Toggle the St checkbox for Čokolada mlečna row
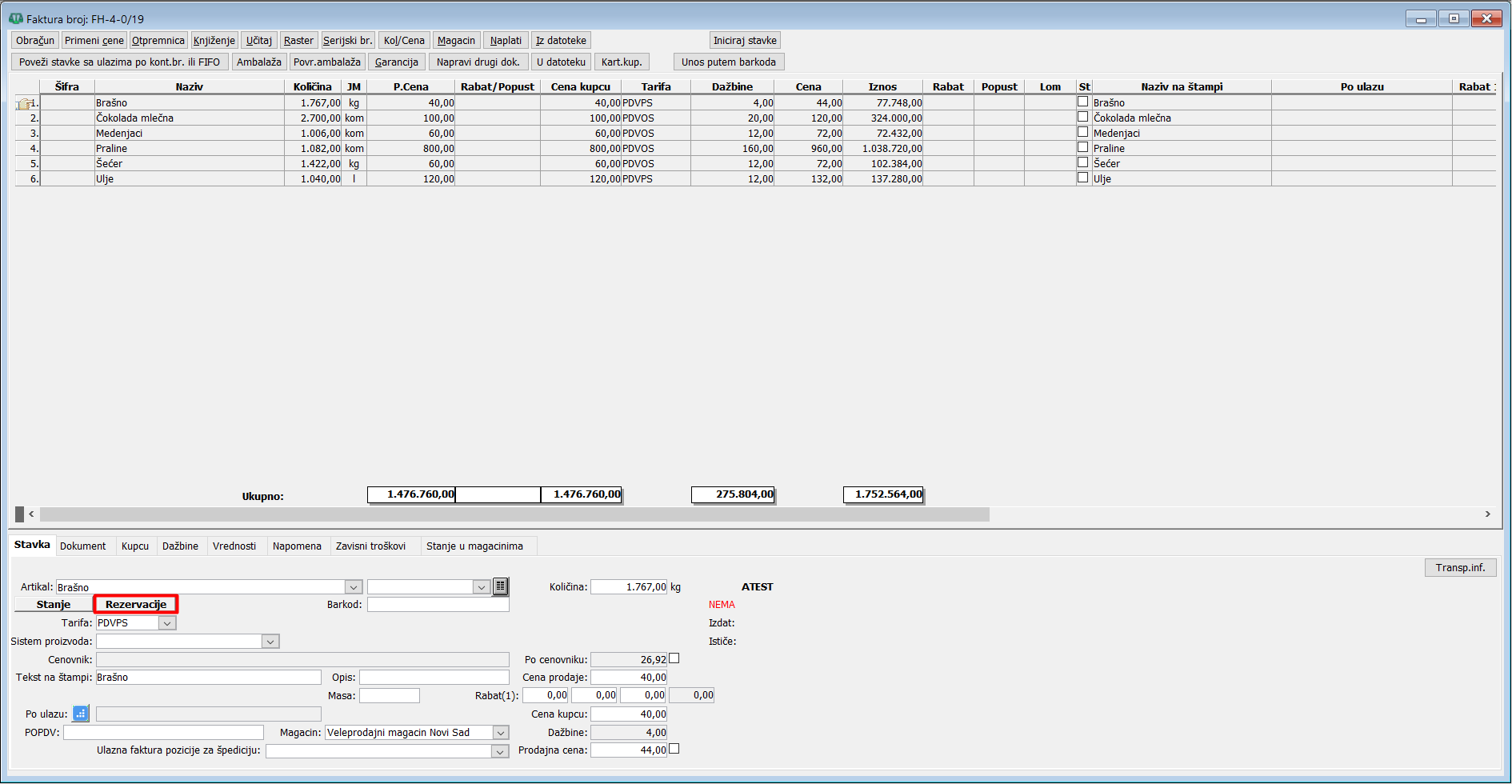 pos(1082,117)
